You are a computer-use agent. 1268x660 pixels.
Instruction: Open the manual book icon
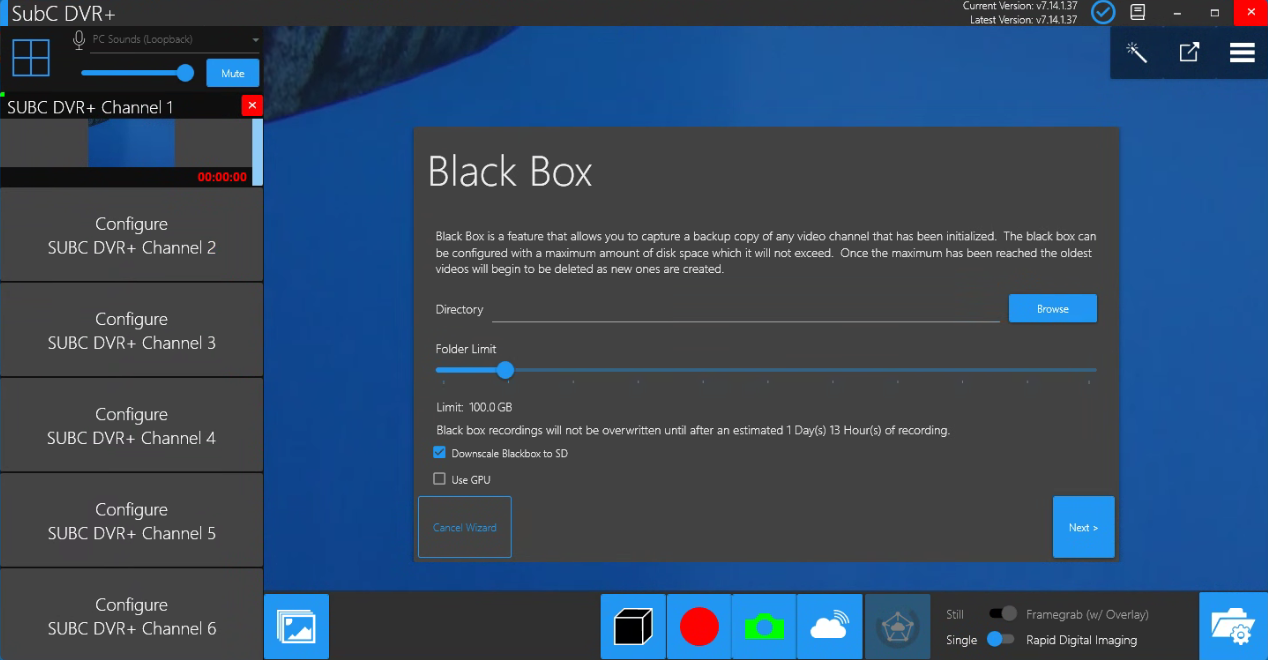[x=1137, y=12]
